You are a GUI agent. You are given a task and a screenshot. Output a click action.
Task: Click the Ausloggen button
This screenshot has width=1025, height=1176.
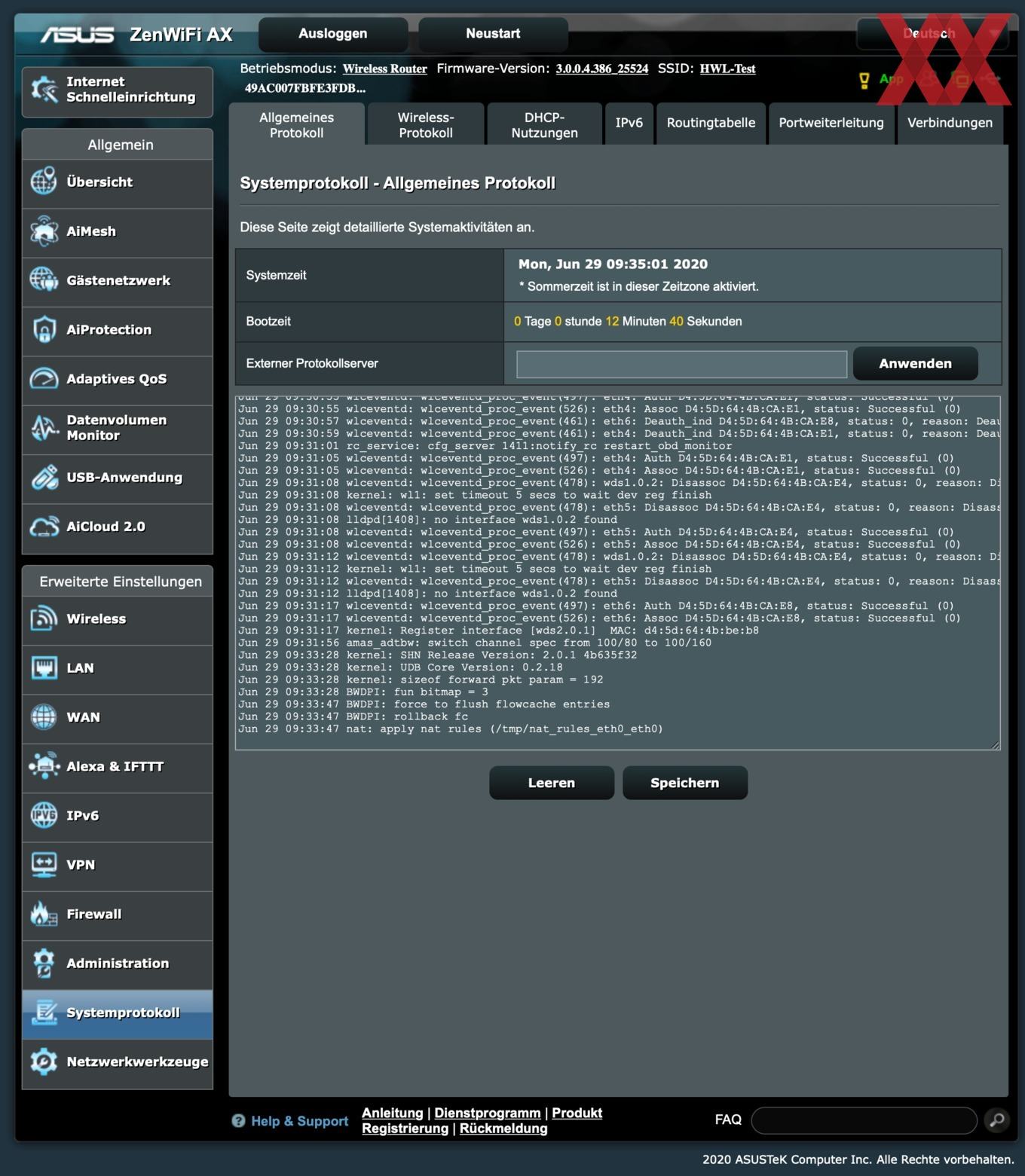[333, 34]
